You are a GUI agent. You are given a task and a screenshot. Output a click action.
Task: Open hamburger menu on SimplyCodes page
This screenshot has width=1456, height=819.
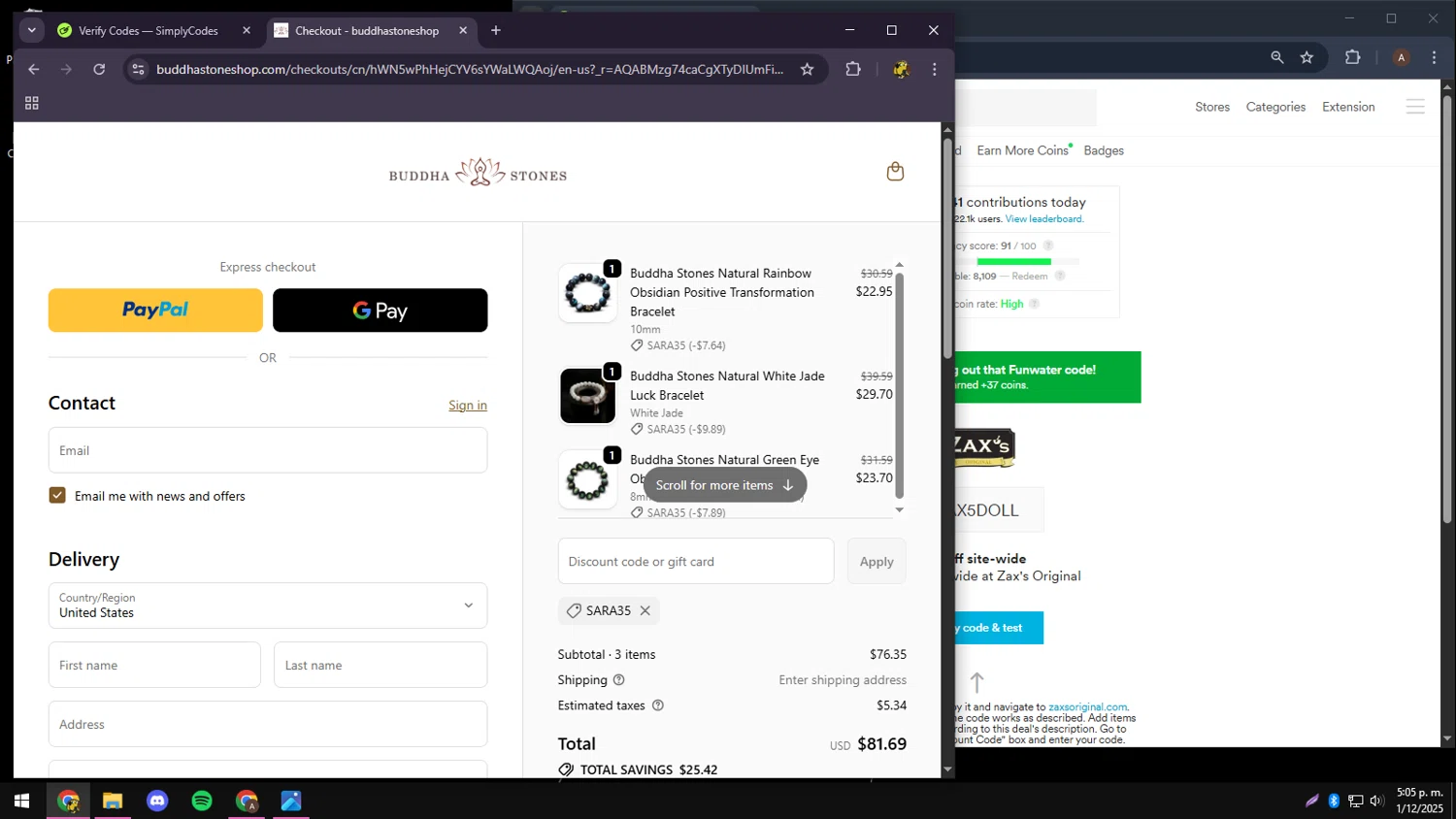coord(1415,107)
